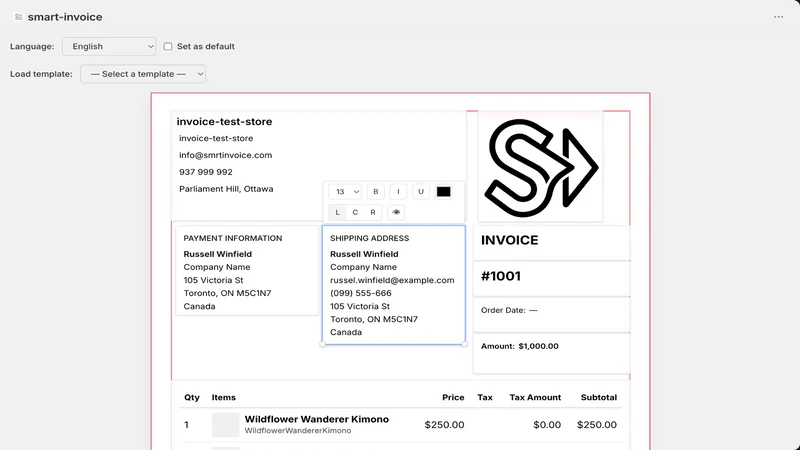Open the Language dropdown set to English
Screen dimensions: 800x450
pos(109,46)
